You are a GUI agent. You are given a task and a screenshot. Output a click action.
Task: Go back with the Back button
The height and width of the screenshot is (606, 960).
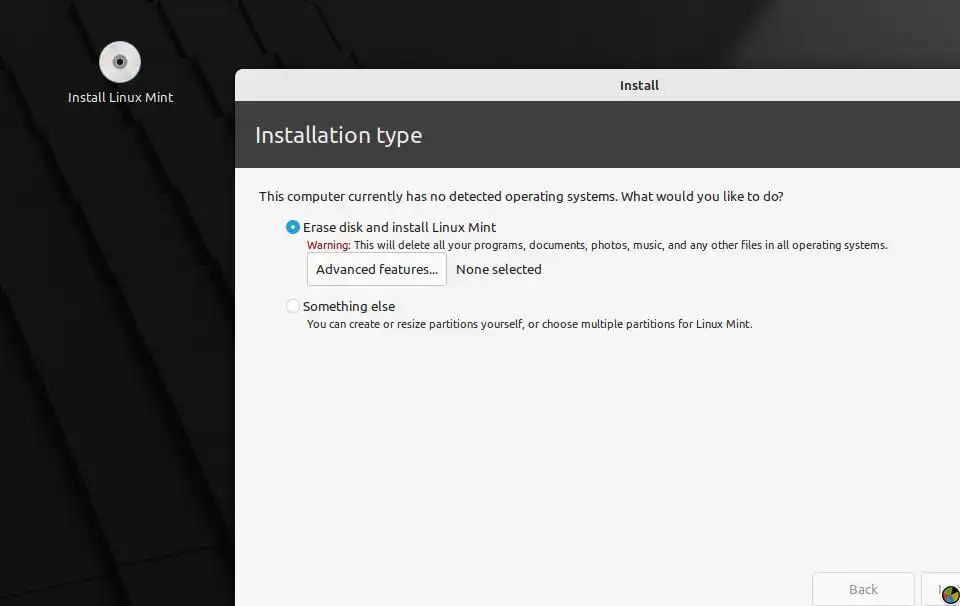[x=863, y=589]
